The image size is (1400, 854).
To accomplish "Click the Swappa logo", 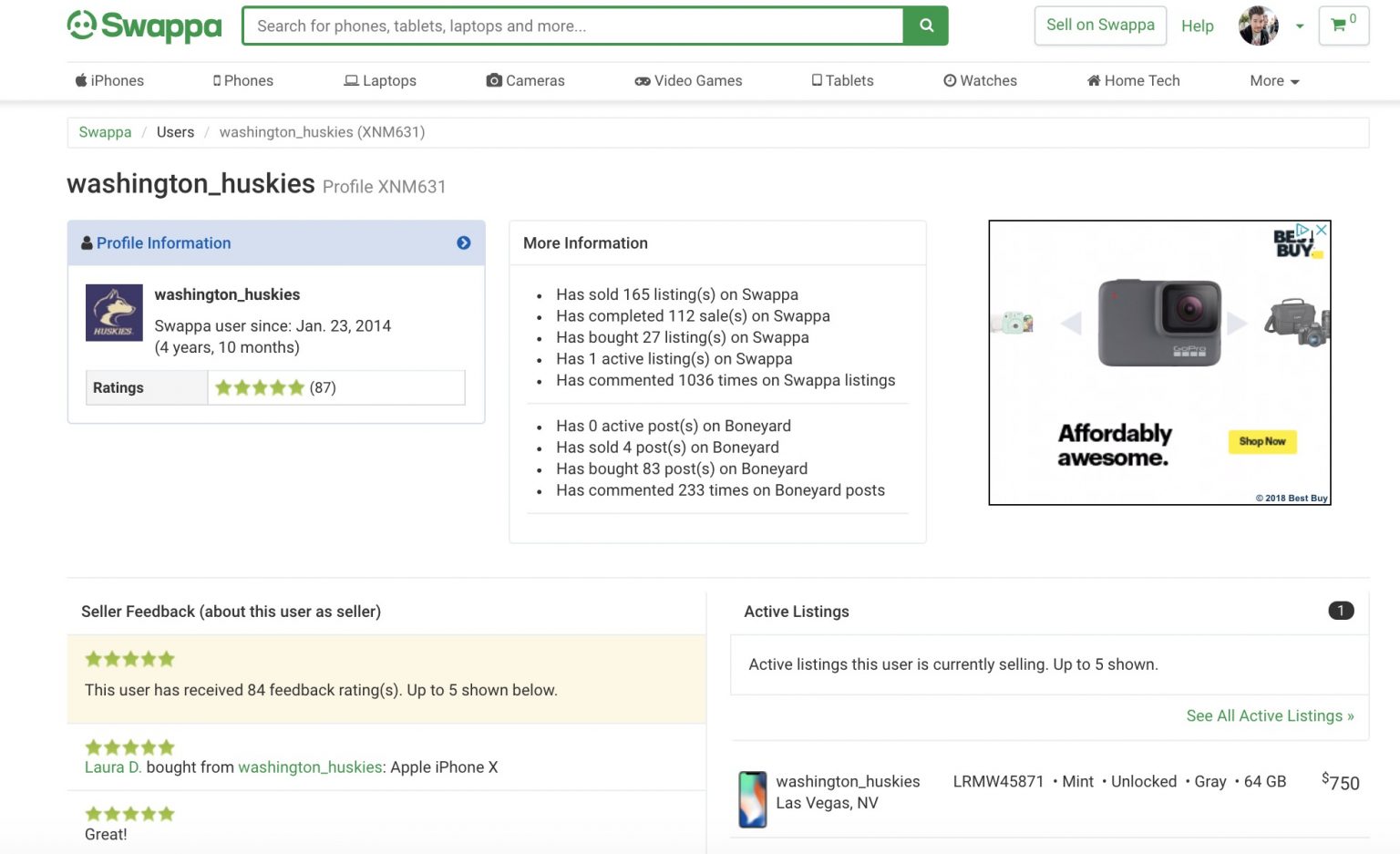I will 143,26.
